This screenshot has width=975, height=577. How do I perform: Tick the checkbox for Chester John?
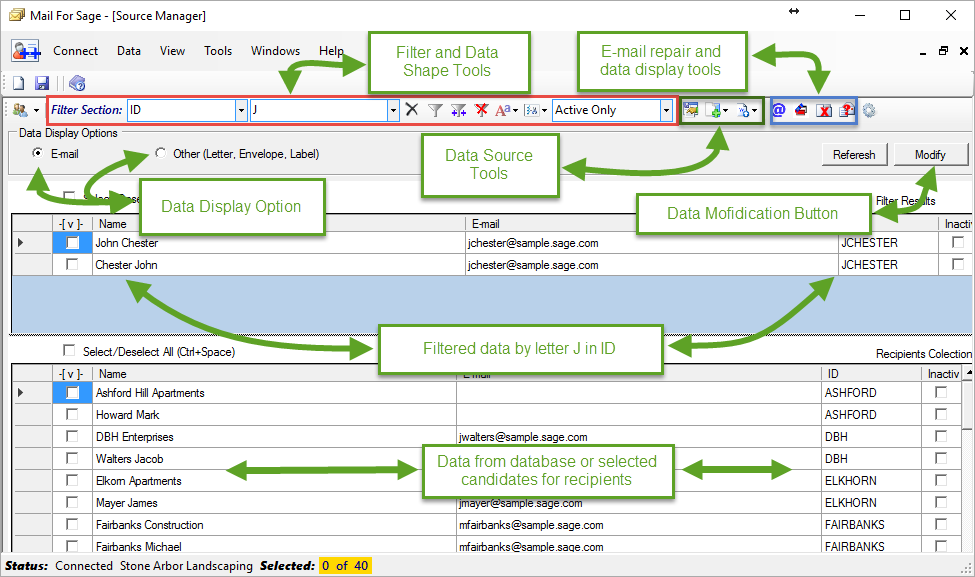tap(72, 264)
